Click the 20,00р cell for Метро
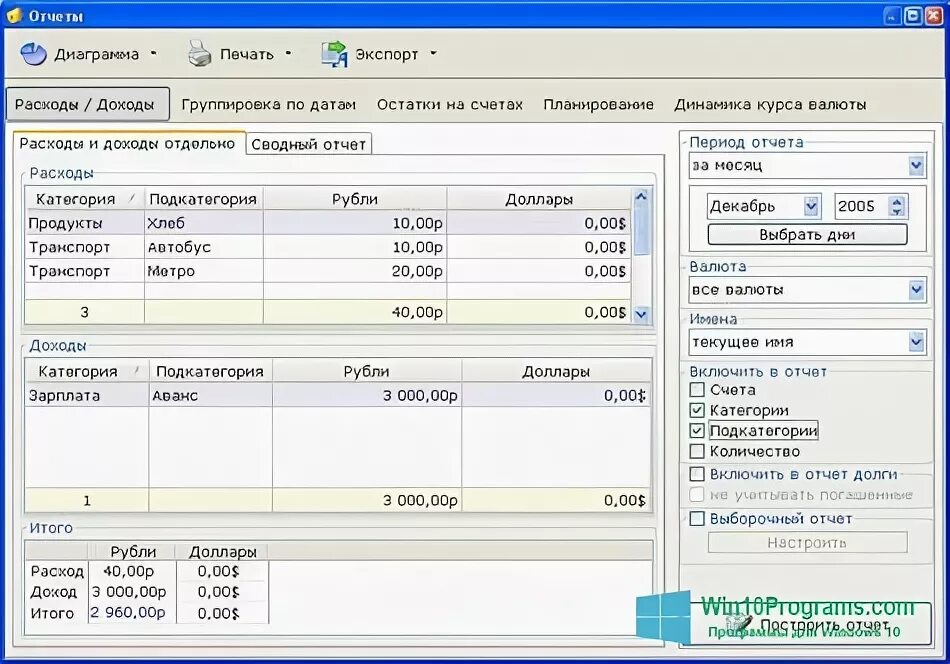 [x=355, y=271]
